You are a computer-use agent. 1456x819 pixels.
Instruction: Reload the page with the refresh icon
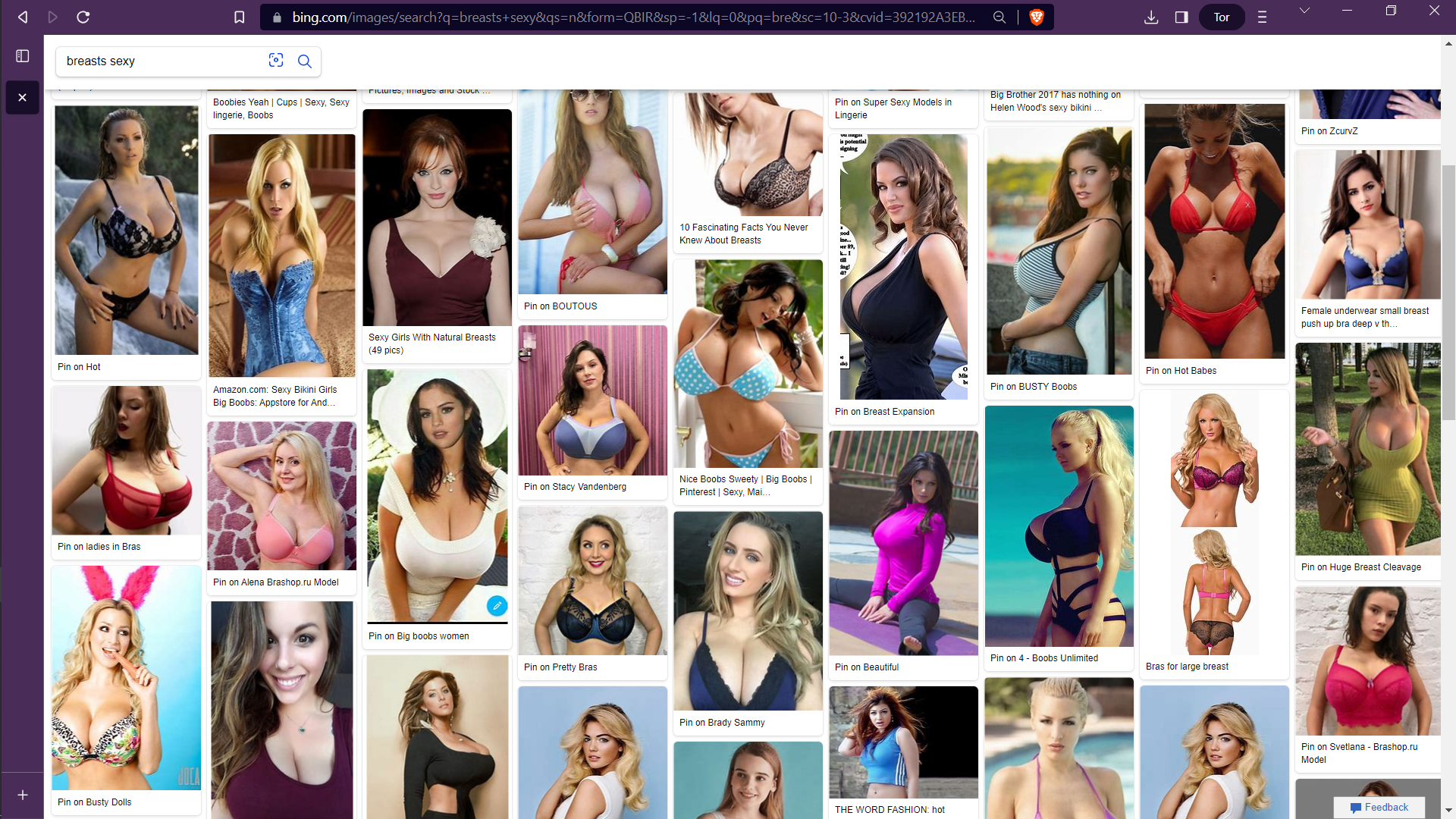pos(83,17)
